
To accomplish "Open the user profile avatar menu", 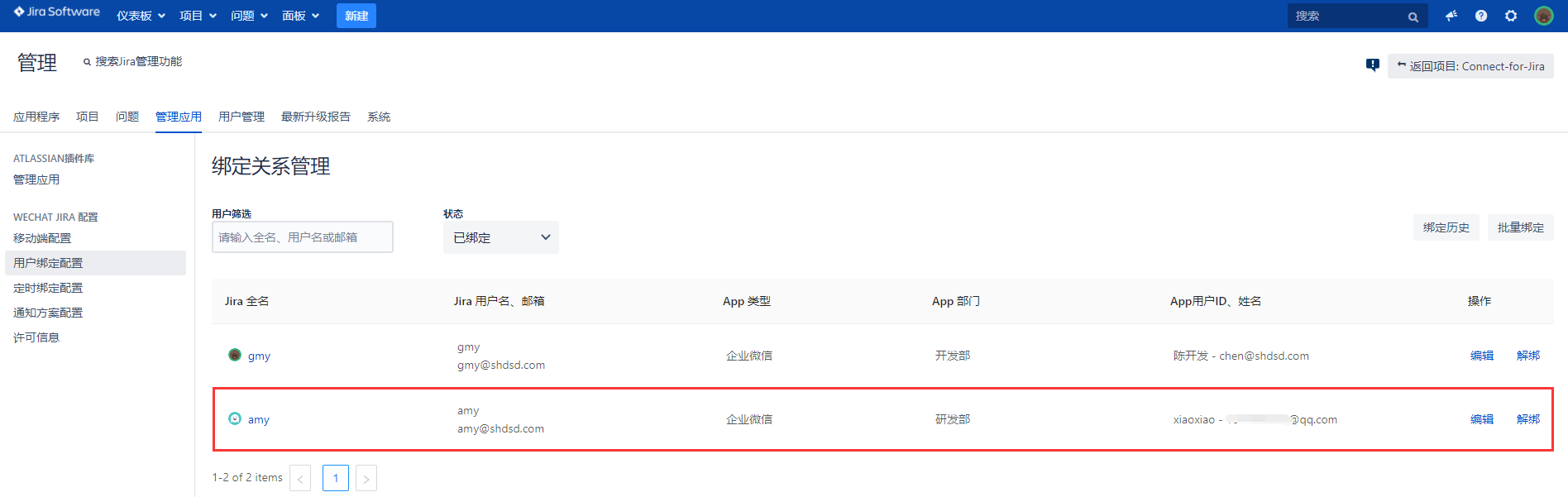I will pos(1543,16).
